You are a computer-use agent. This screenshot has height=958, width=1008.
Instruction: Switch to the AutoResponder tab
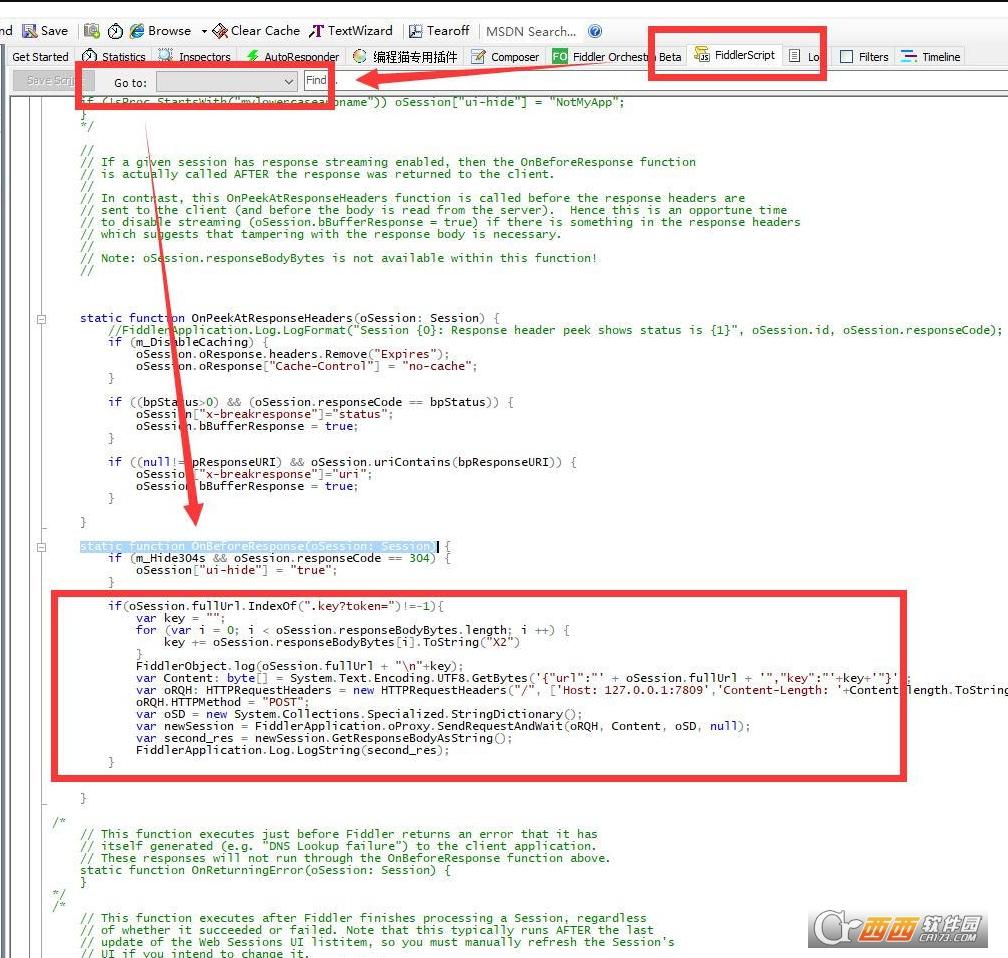coord(293,57)
